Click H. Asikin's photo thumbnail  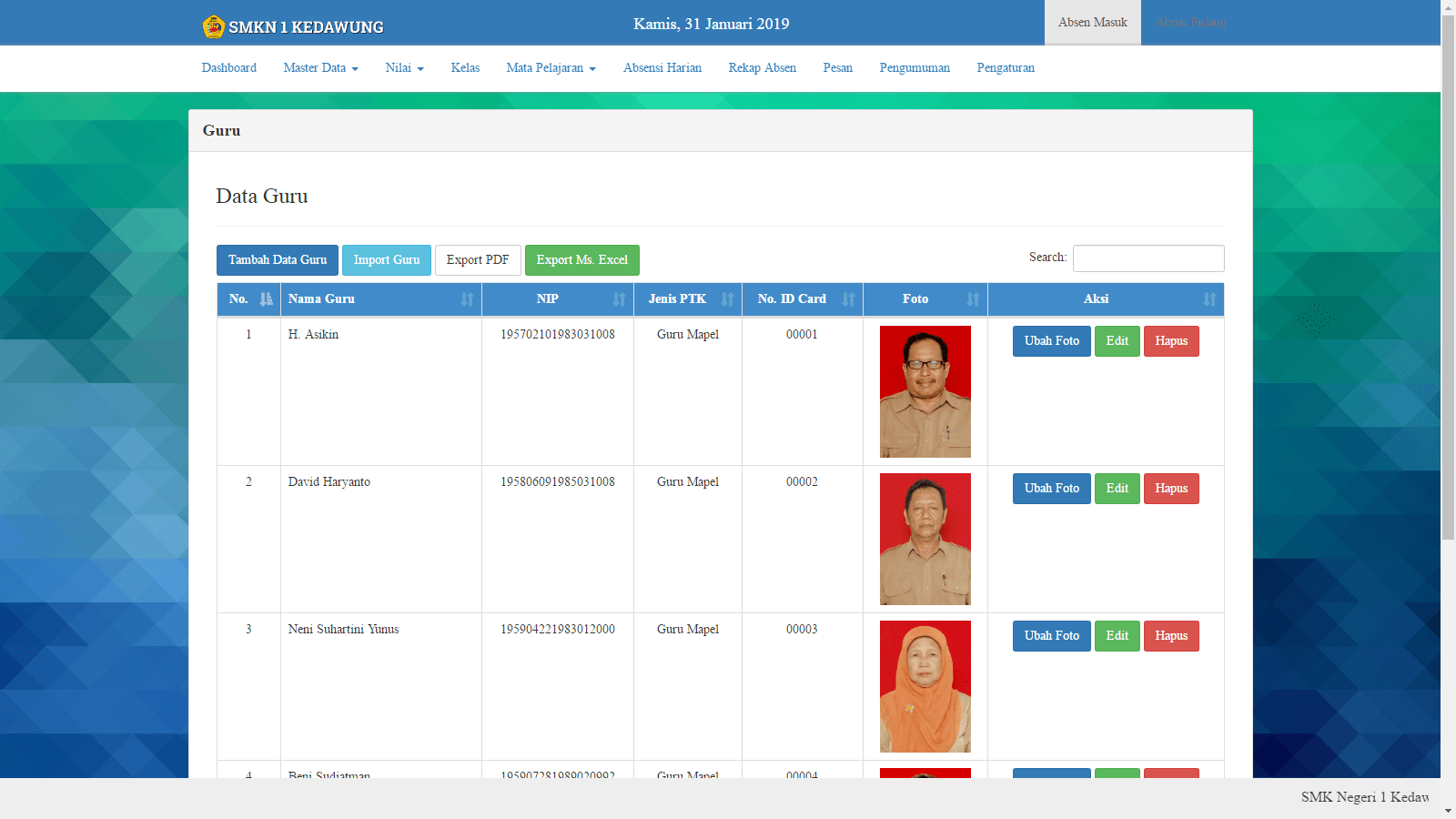pos(925,391)
